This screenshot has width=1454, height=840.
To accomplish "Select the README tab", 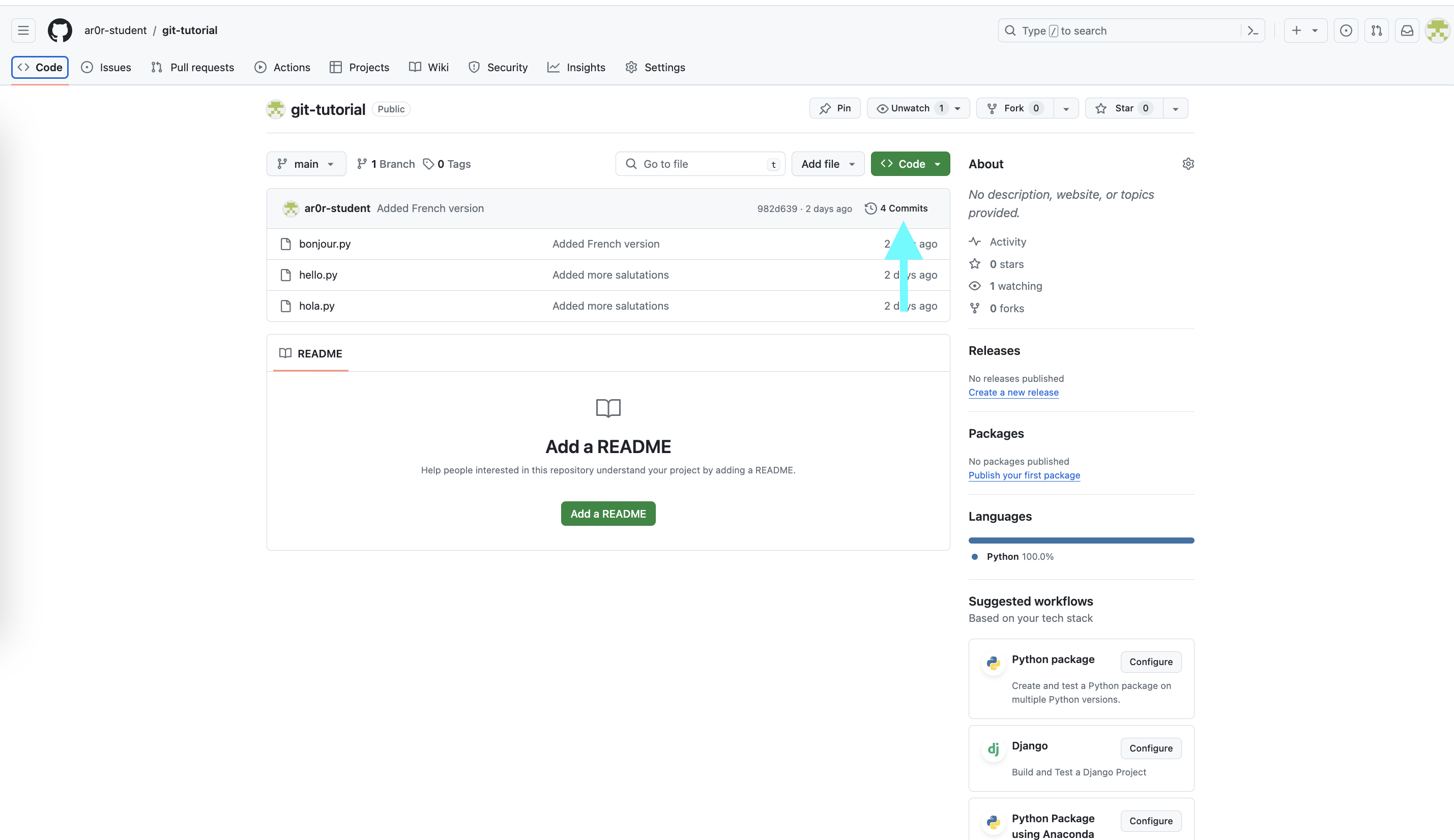I will [310, 353].
